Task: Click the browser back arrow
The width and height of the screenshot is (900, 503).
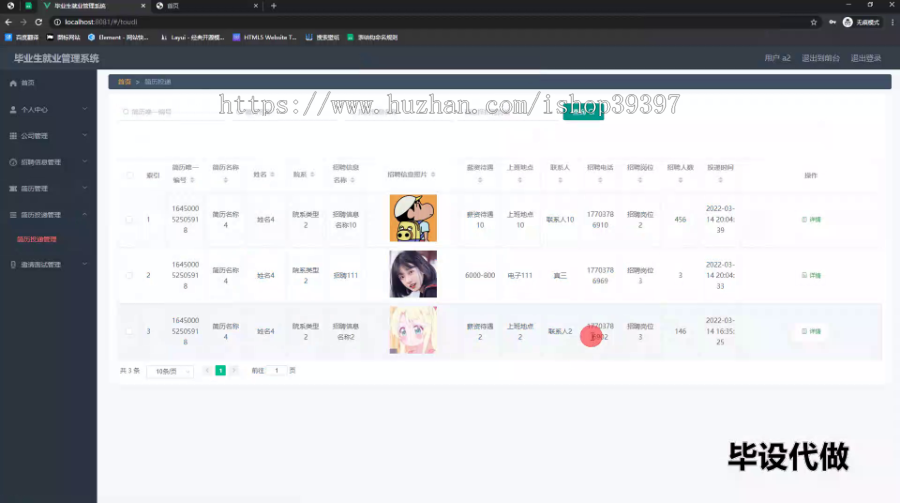Action: [x=8, y=22]
